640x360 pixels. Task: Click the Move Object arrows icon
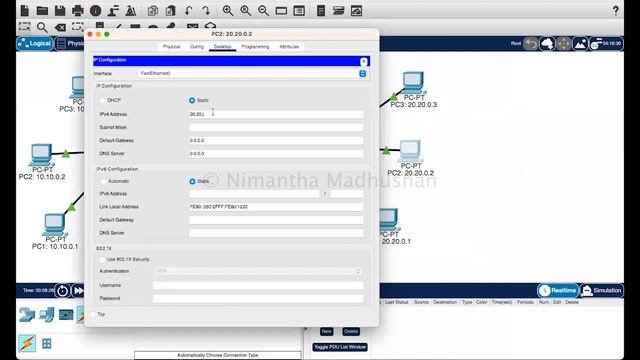[x=564, y=43]
